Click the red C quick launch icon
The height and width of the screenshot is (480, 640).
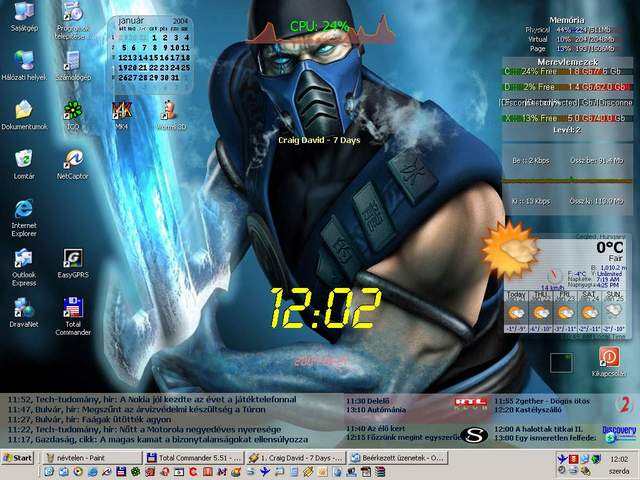click(193, 472)
